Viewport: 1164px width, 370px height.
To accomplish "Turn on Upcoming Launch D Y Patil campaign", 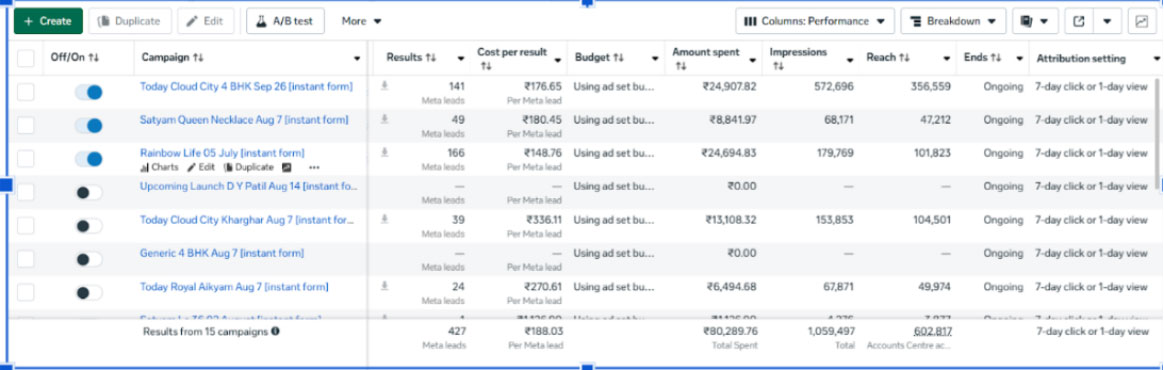I will click(x=88, y=192).
